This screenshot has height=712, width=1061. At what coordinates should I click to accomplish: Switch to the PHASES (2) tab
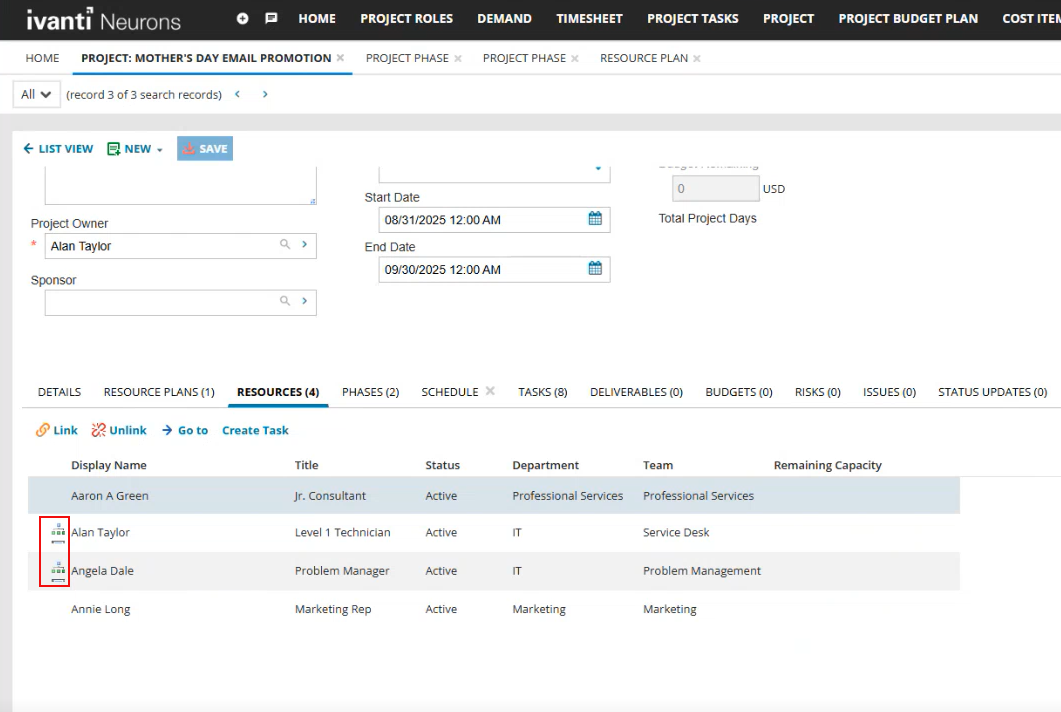tap(370, 392)
